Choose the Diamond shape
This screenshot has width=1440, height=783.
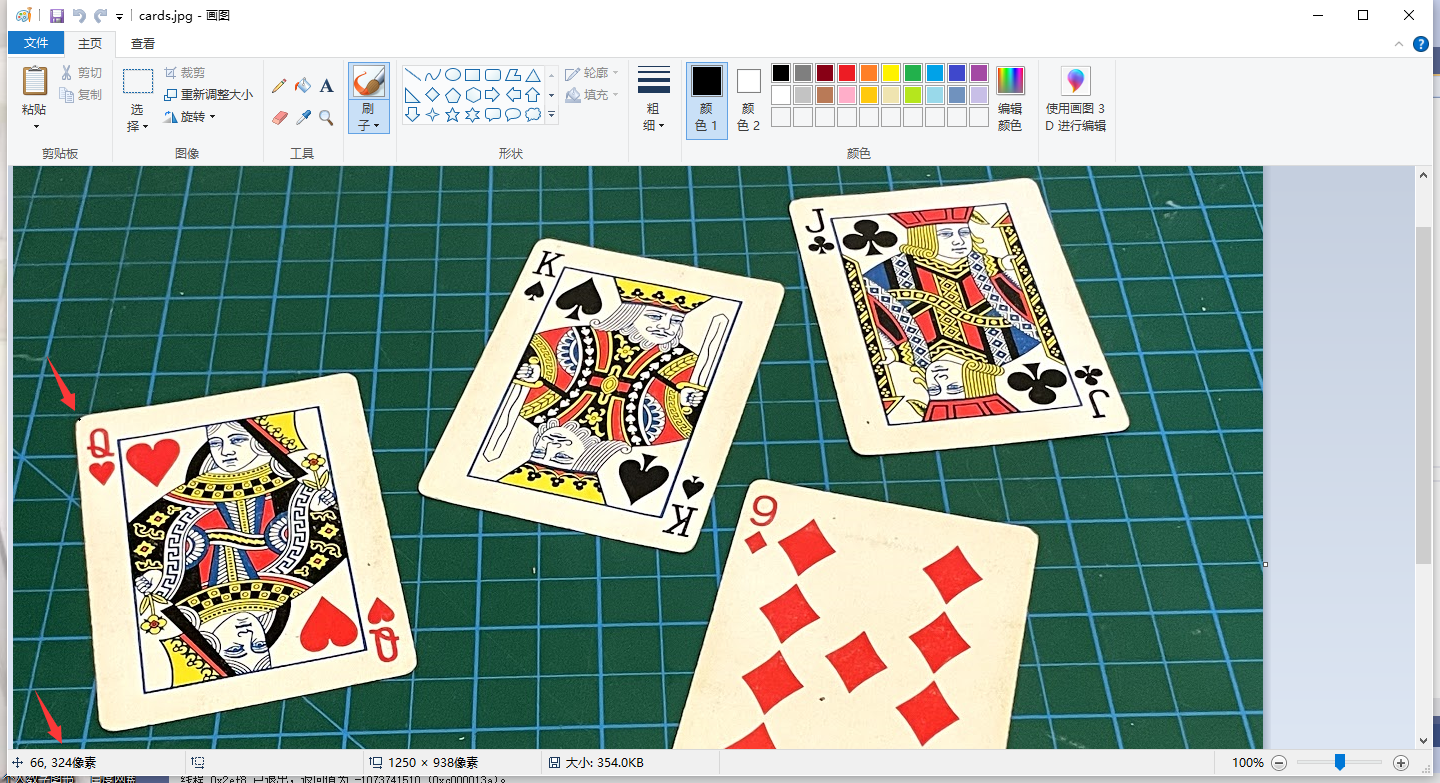coord(432,95)
